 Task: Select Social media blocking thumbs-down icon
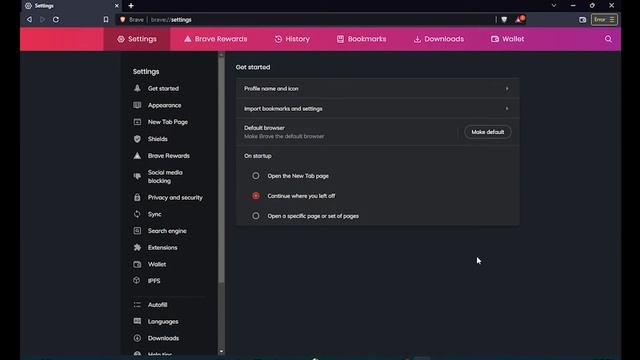tap(137, 176)
